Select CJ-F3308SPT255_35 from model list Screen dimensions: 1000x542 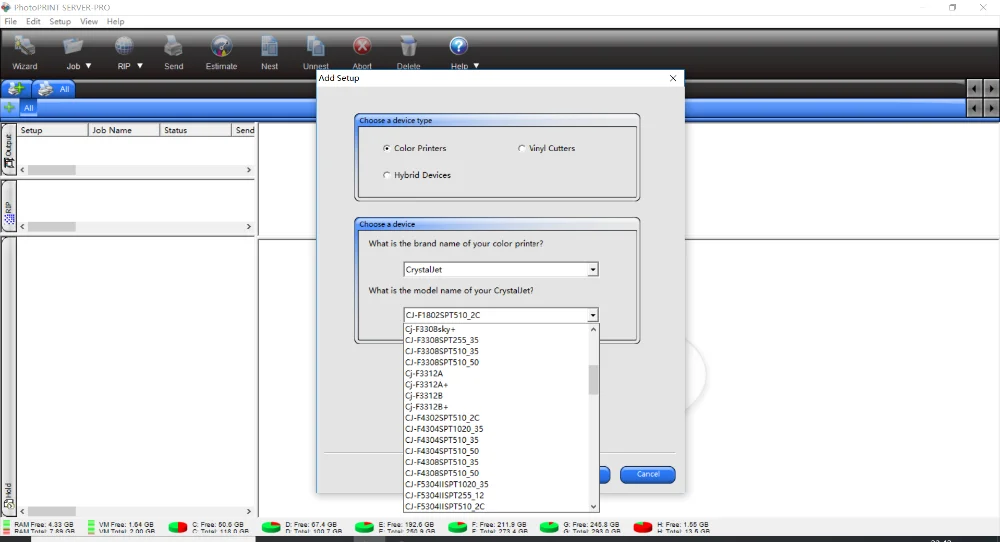click(496, 340)
